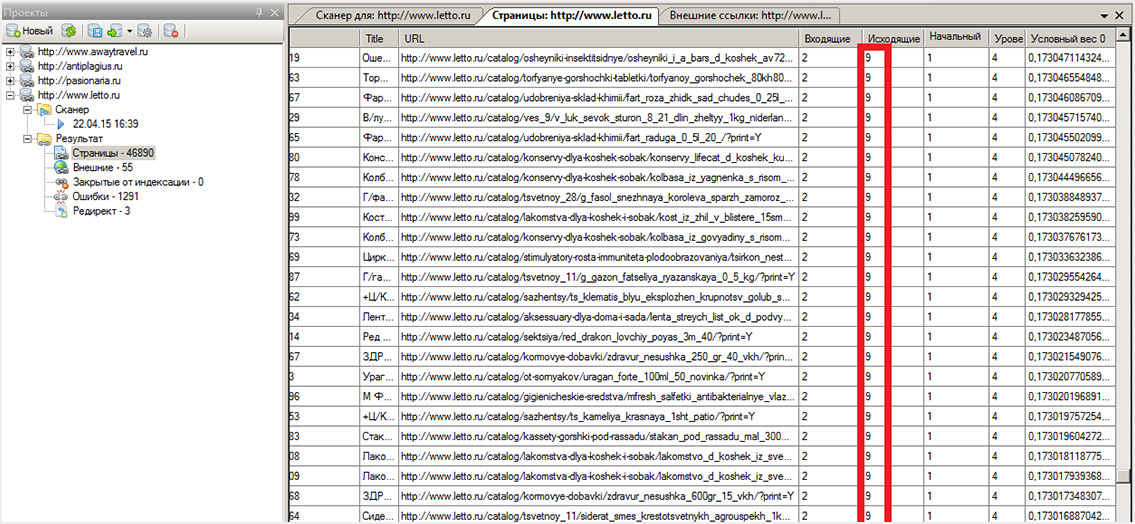This screenshot has height=524, width=1135.
Task: Select the Результат tree item
Action: [79, 139]
